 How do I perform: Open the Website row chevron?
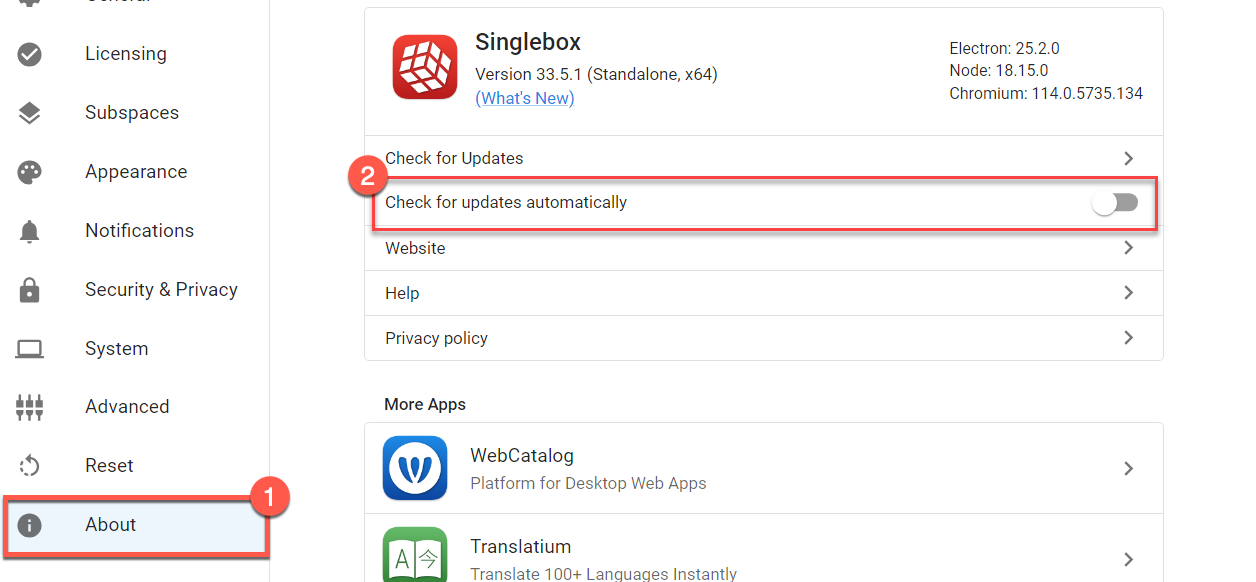click(x=1128, y=248)
